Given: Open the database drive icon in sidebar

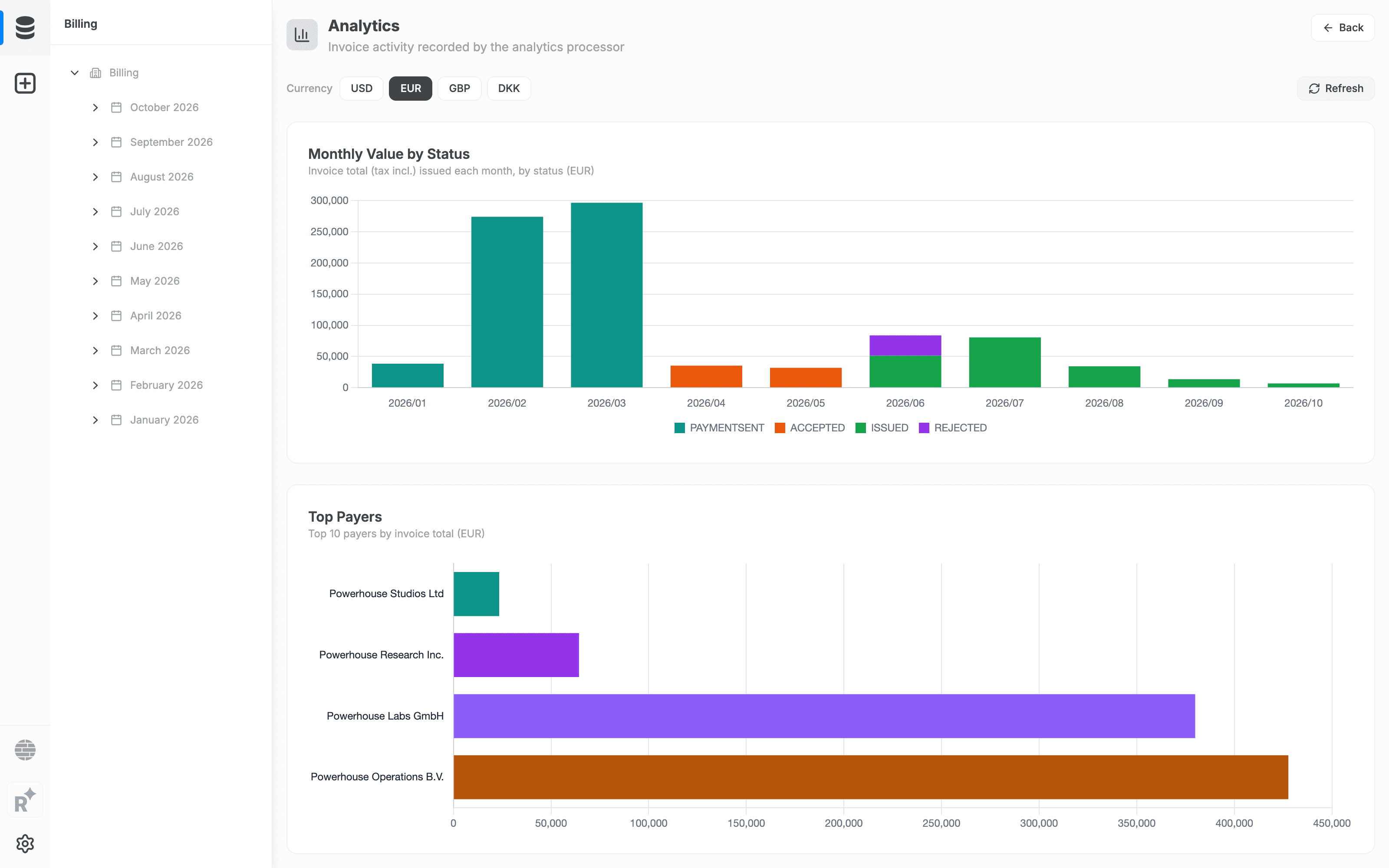Looking at the screenshot, I should pos(25,27).
